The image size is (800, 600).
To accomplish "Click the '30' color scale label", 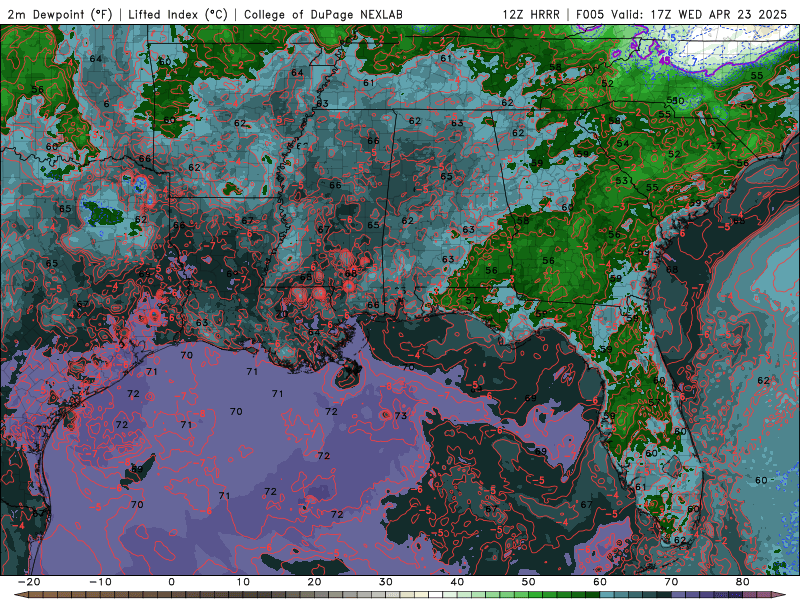I will (386, 582).
